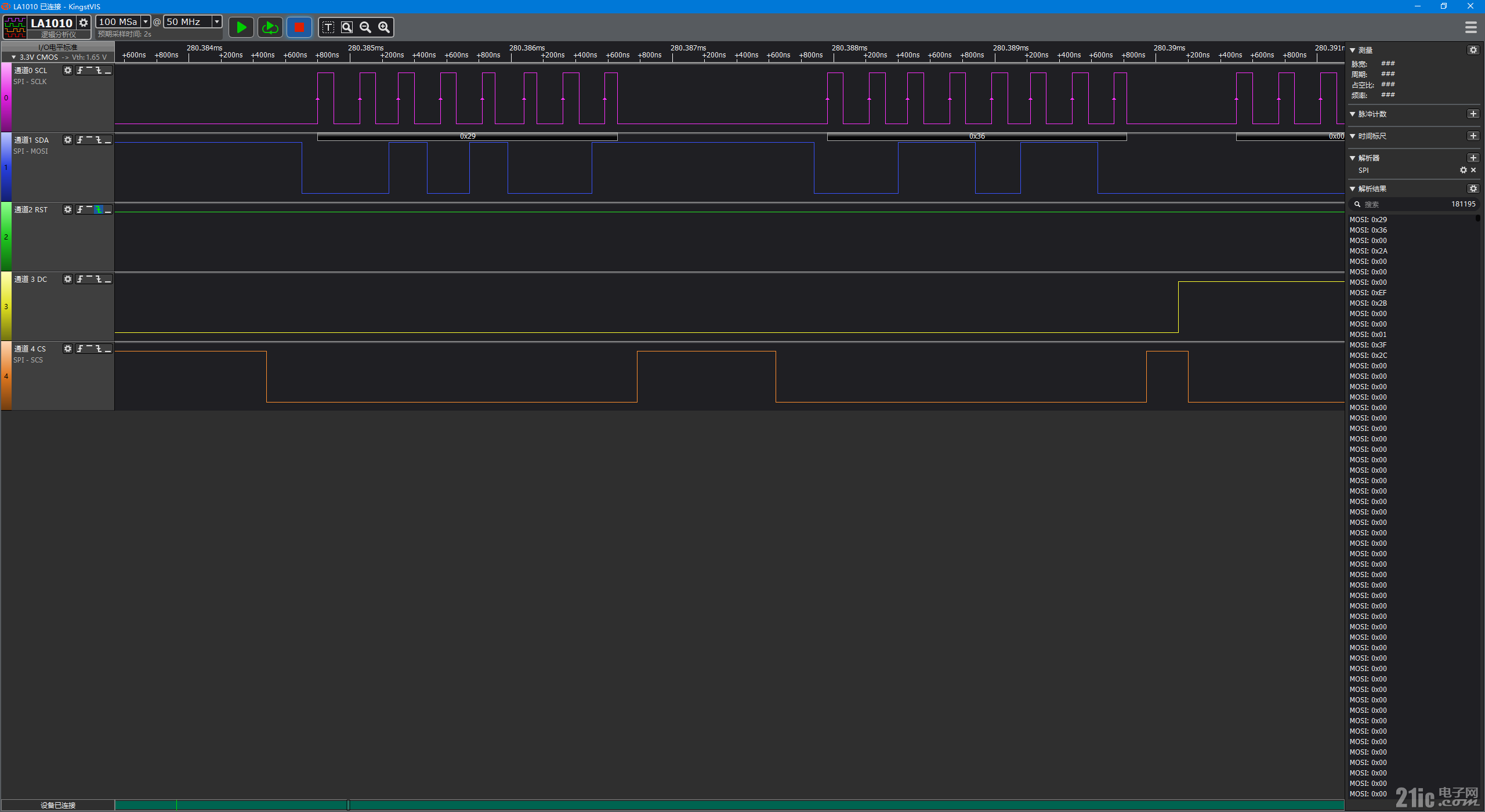Click the 通道0 SCL channel name label
1485x812 pixels.
point(31,70)
